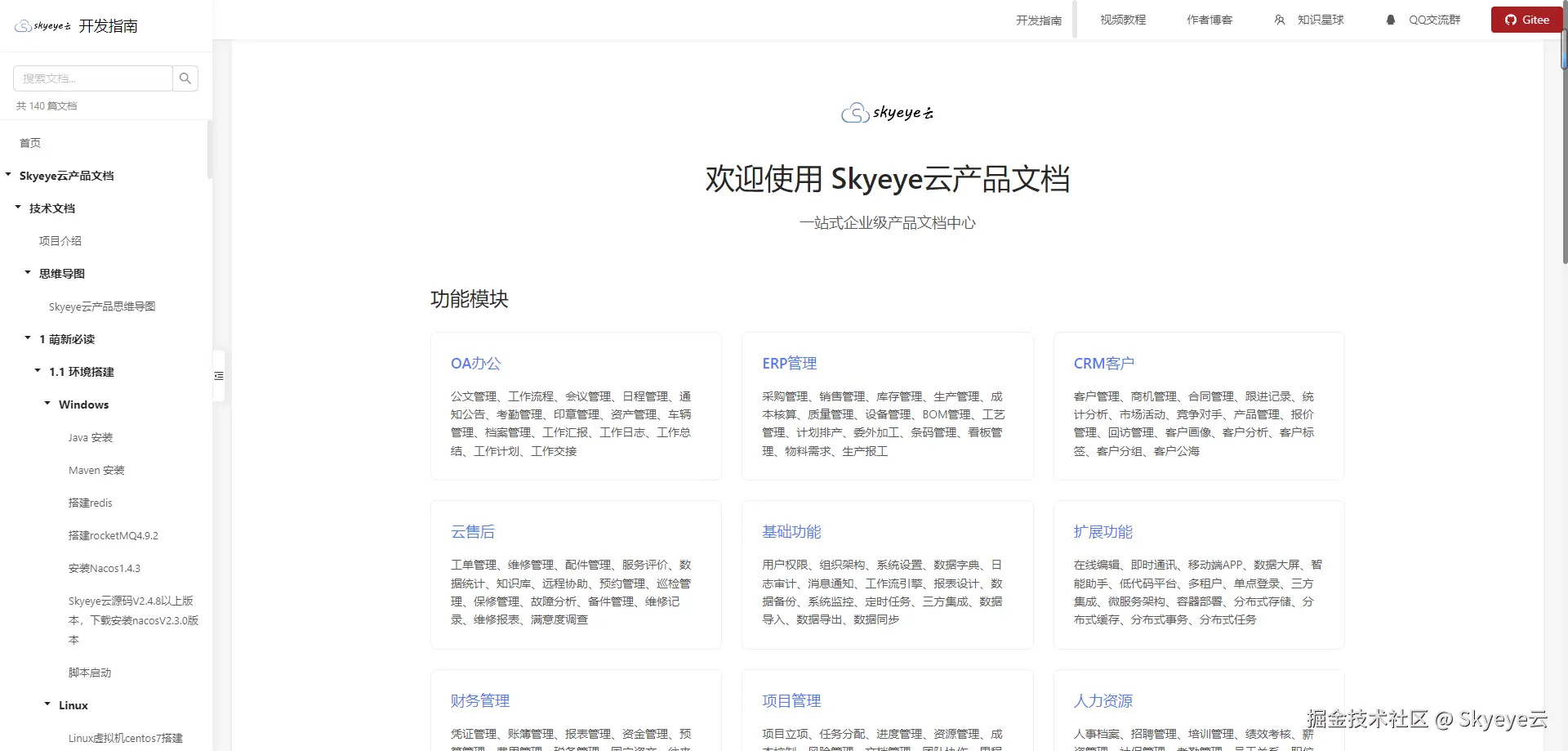Click the search magnifier icon button
1568x751 pixels.
(185, 78)
